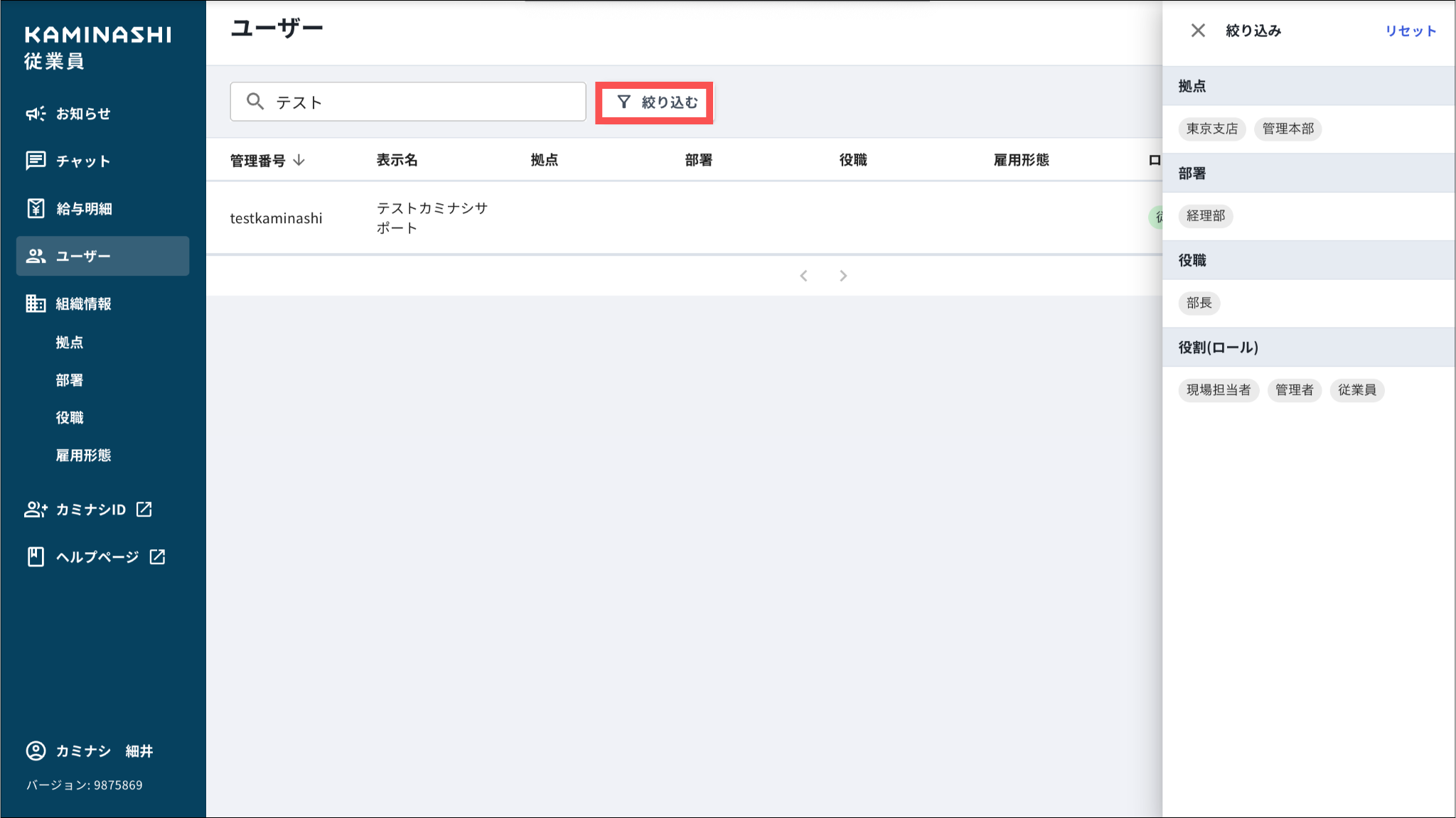Click the account avatar icon at bottom
This screenshot has width=1456, height=818.
coord(36,750)
